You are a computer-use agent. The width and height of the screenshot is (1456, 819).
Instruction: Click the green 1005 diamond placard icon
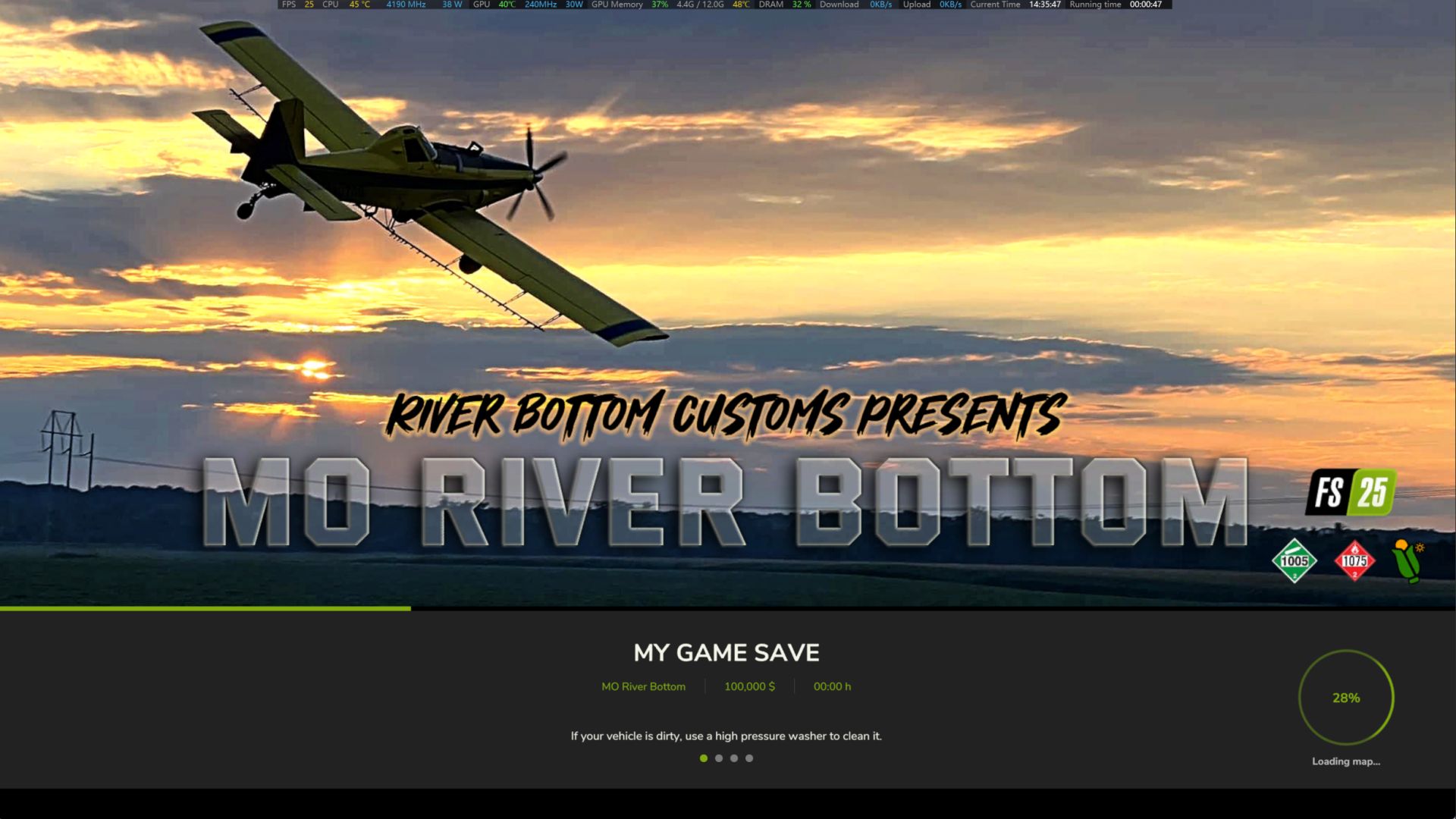[x=1294, y=561]
